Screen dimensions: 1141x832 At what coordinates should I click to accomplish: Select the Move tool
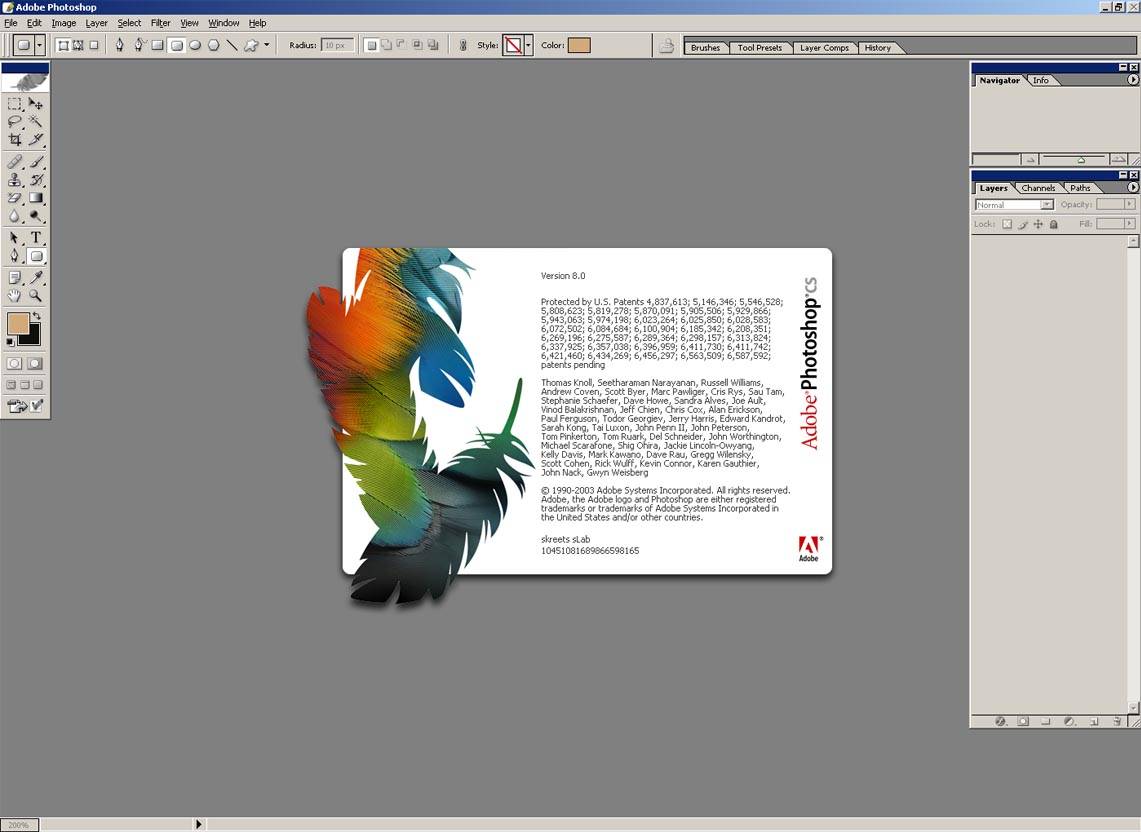click(36, 104)
